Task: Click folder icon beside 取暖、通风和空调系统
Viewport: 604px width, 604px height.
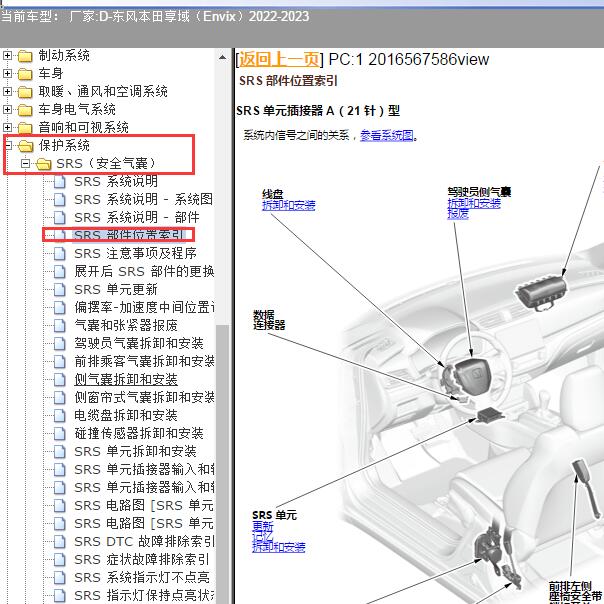Action: click(25, 92)
